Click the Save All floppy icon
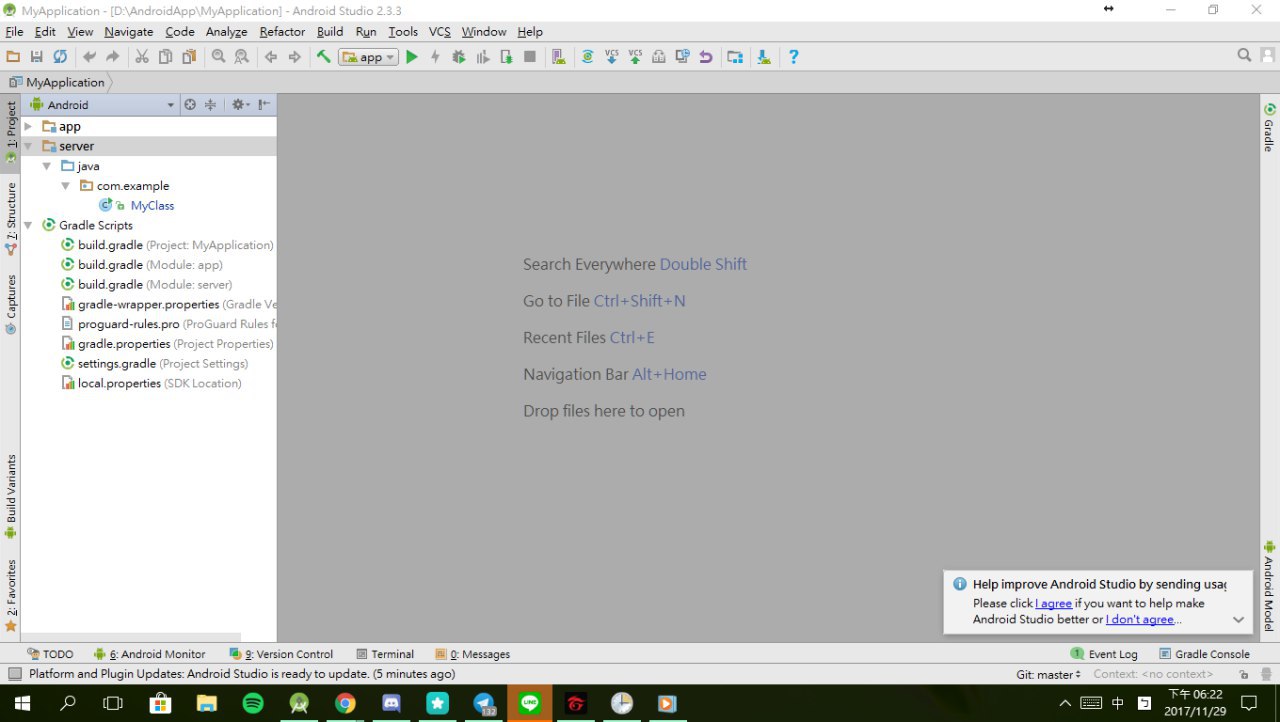The image size is (1280, 722). click(x=37, y=57)
